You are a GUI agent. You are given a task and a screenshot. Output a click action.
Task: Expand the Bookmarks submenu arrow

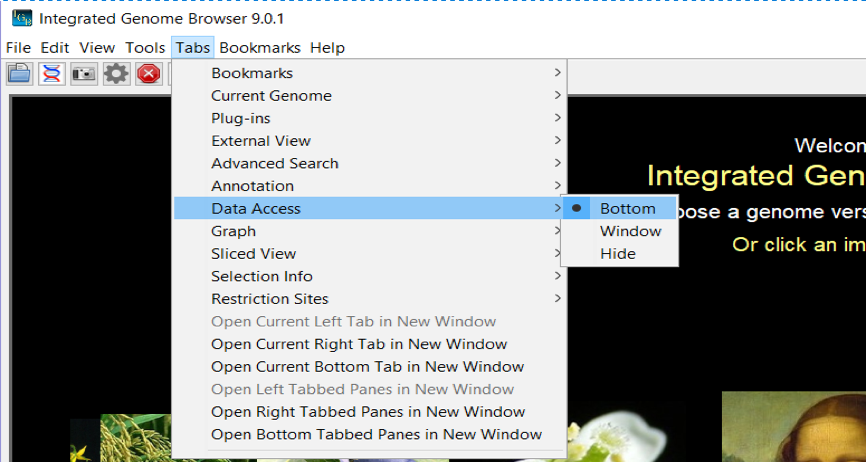tap(557, 72)
